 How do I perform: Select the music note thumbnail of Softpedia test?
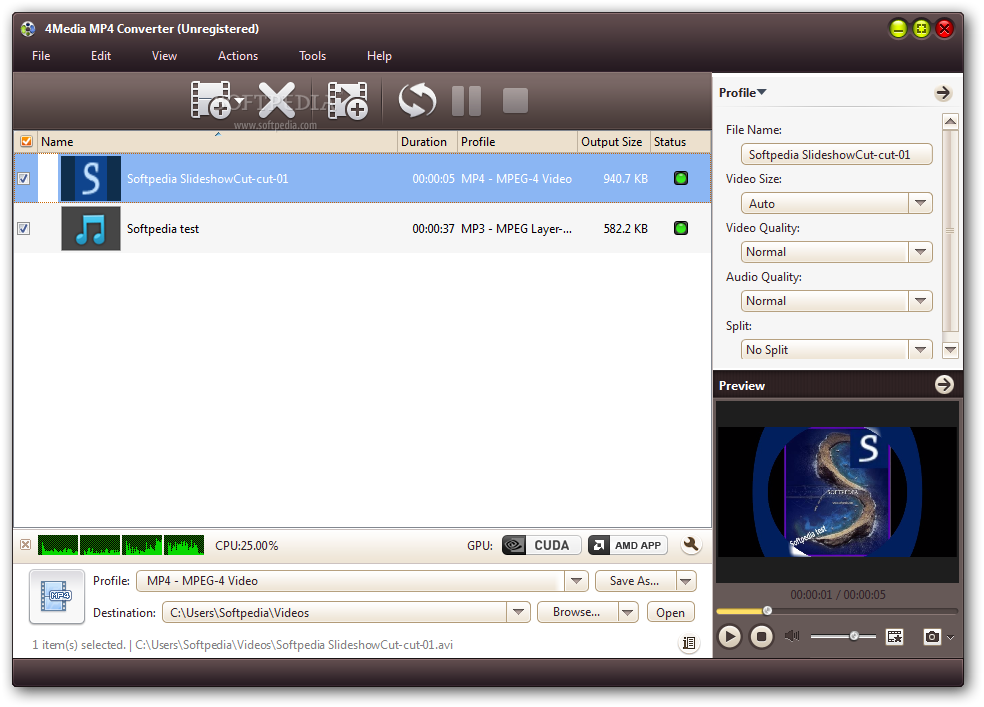91,228
